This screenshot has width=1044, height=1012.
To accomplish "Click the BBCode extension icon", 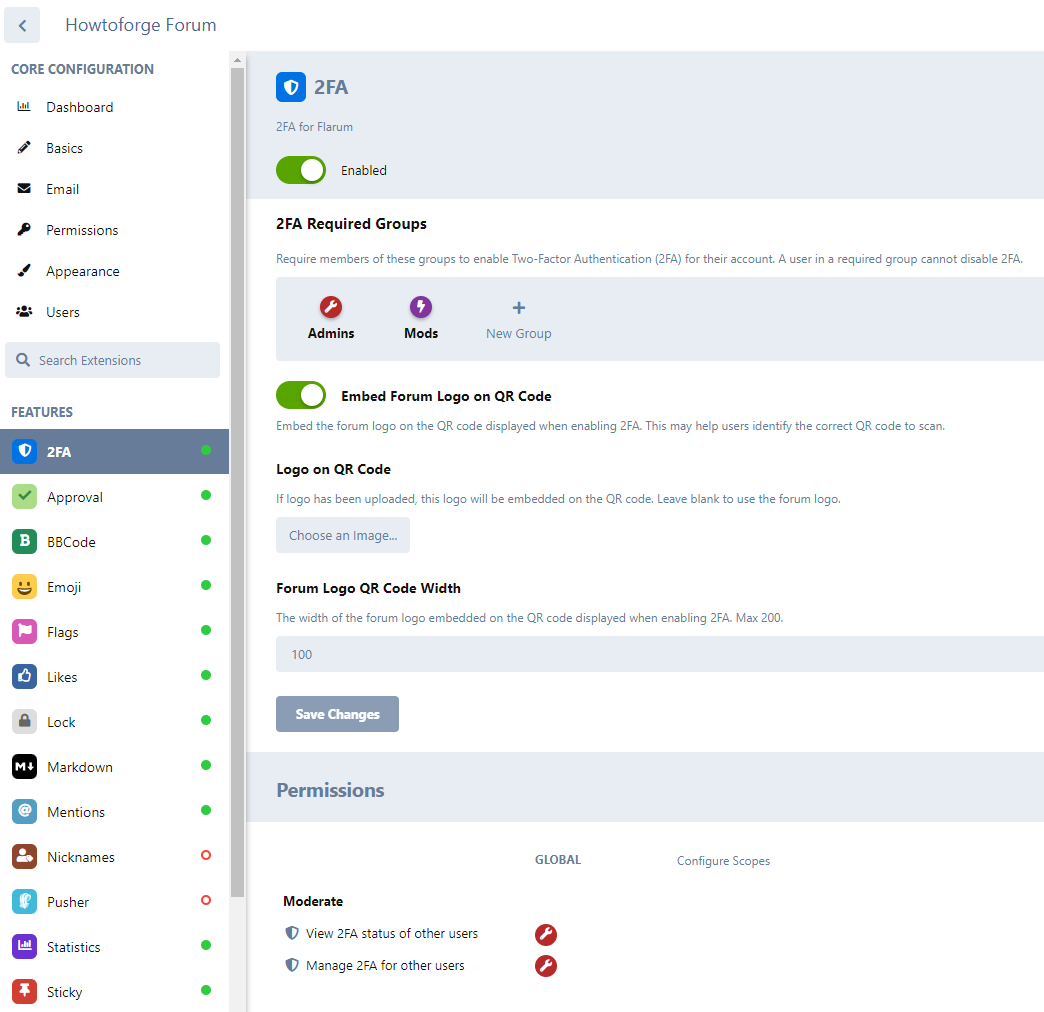I will coord(24,542).
